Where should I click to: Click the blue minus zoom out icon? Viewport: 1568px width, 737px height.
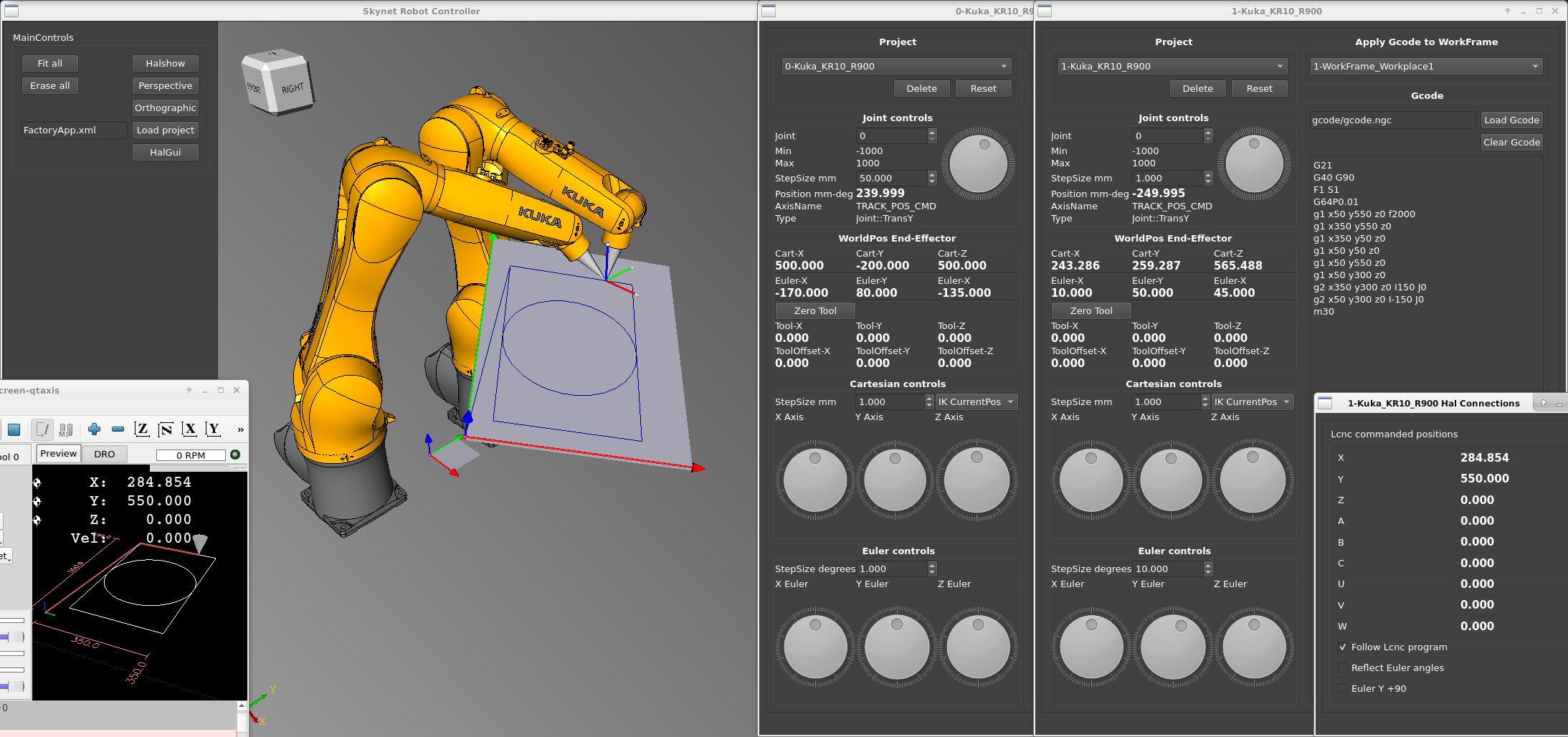(x=118, y=429)
